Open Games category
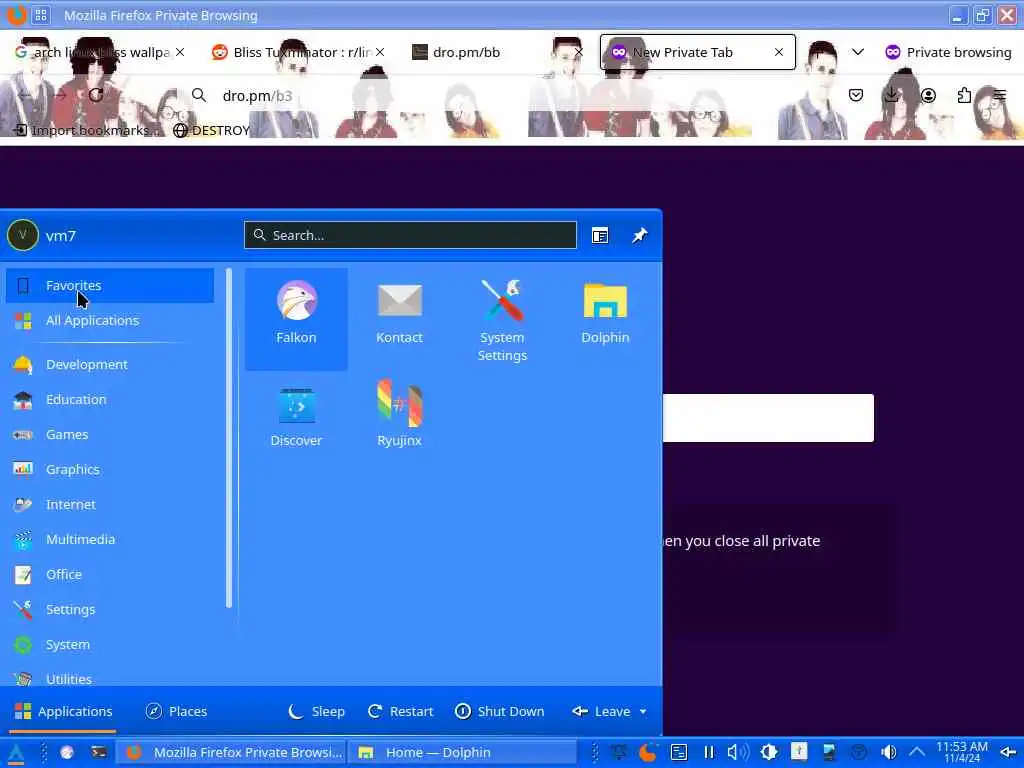Viewport: 1024px width, 768px height. (x=110, y=434)
